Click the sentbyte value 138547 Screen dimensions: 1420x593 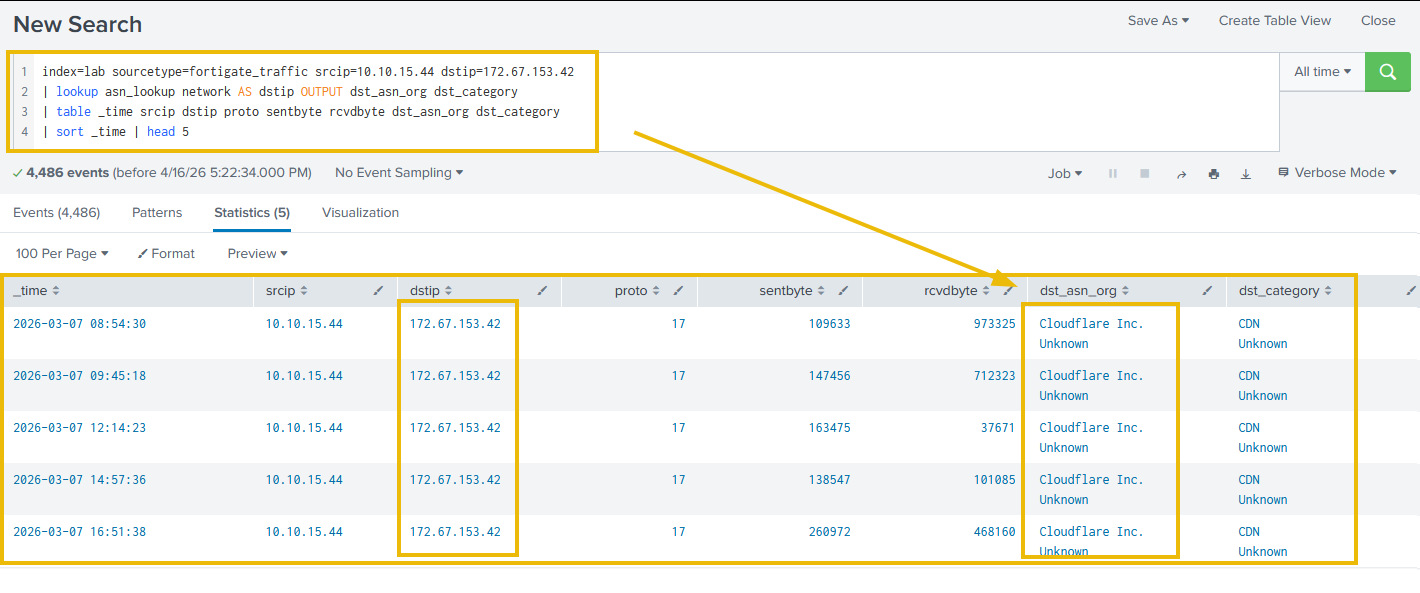tap(829, 480)
